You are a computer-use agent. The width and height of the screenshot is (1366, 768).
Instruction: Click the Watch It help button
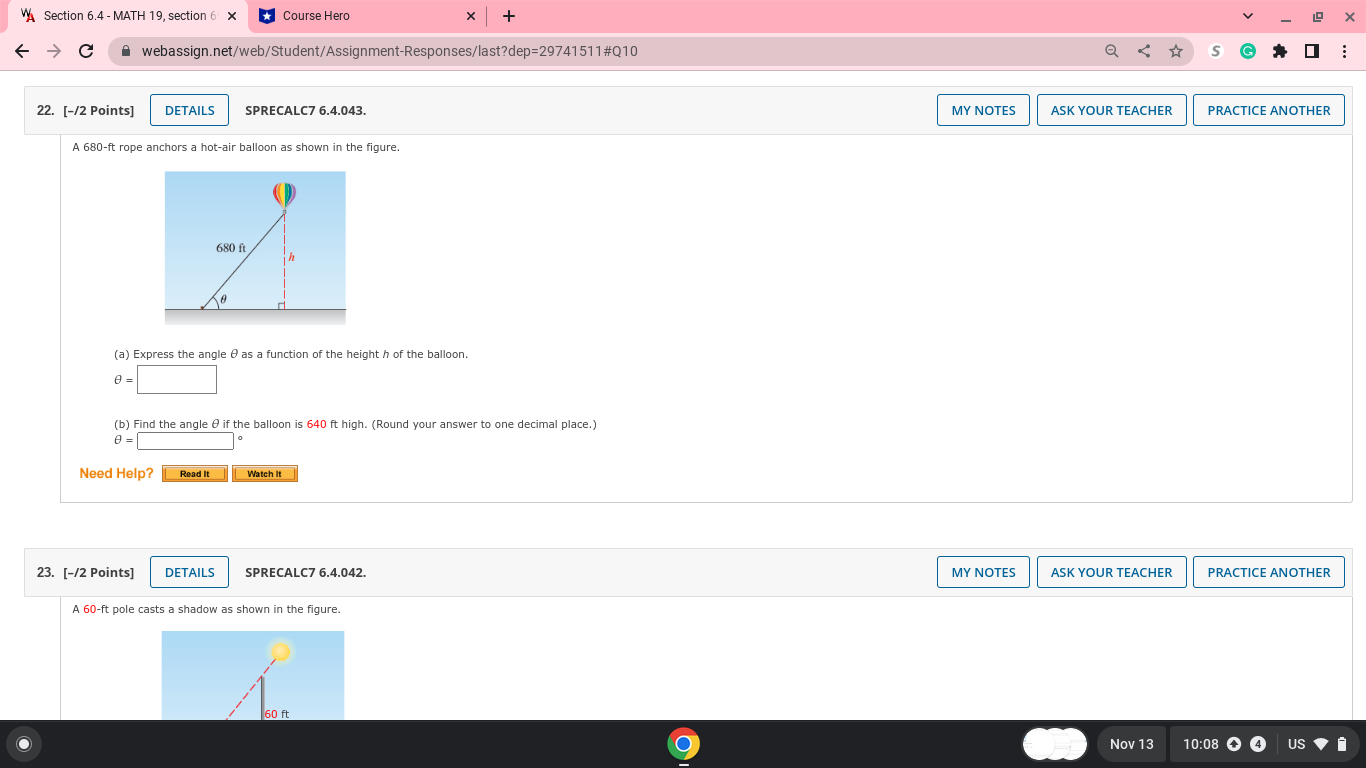[x=264, y=473]
